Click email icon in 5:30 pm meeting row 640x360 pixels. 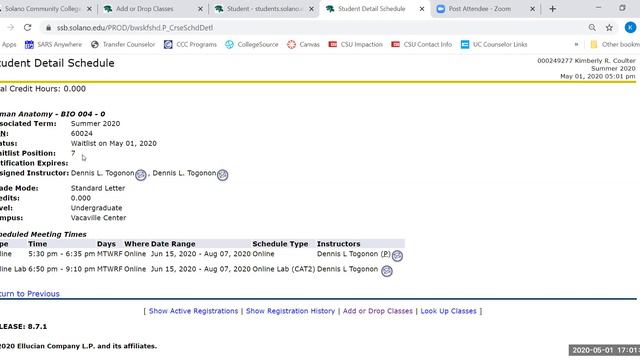pos(397,256)
